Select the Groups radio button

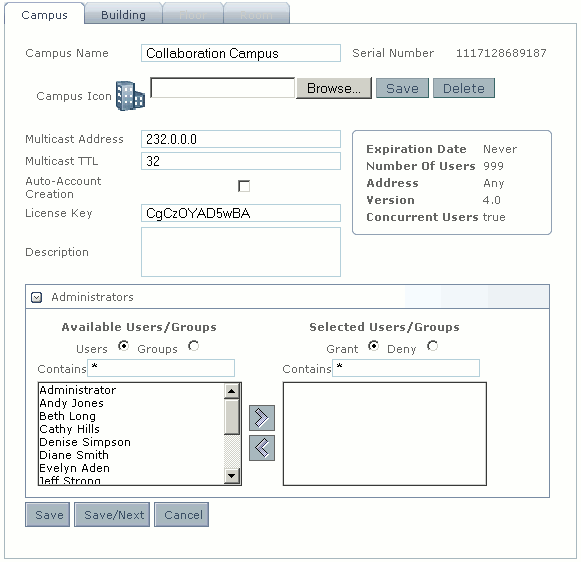point(193,346)
